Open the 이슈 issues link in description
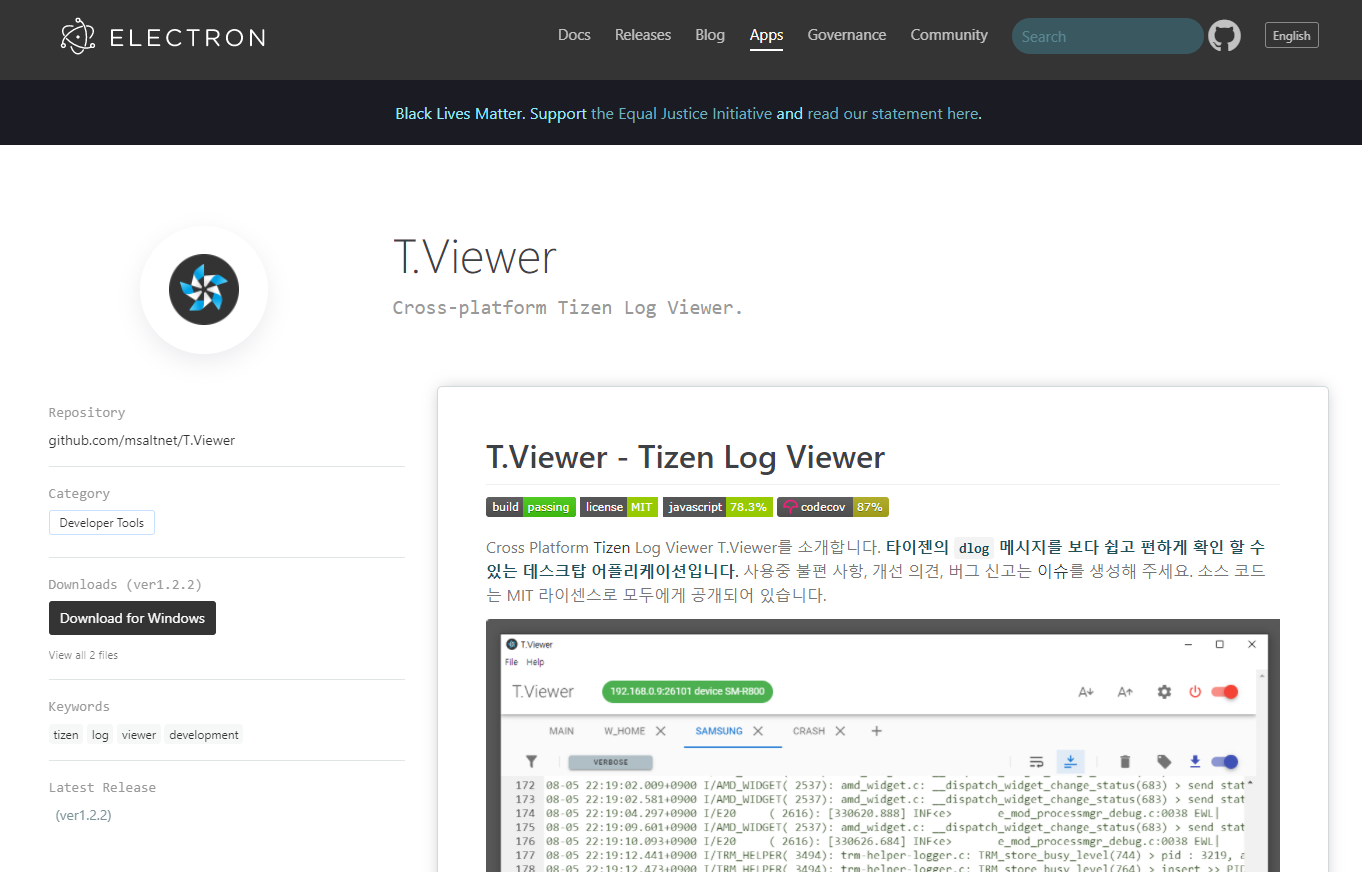 click(x=1053, y=571)
